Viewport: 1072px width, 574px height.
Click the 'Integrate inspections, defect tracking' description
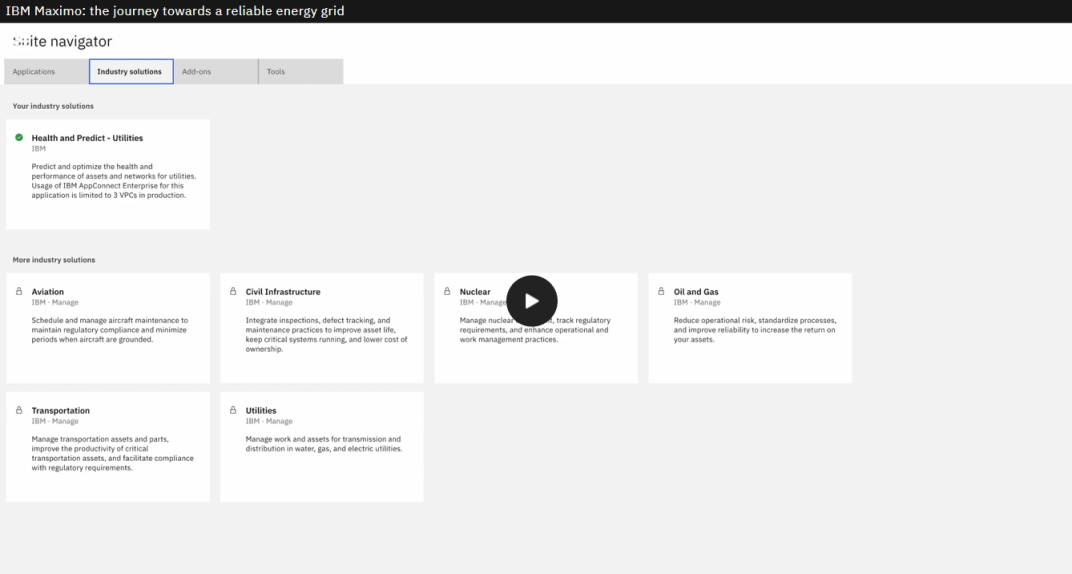click(x=326, y=334)
